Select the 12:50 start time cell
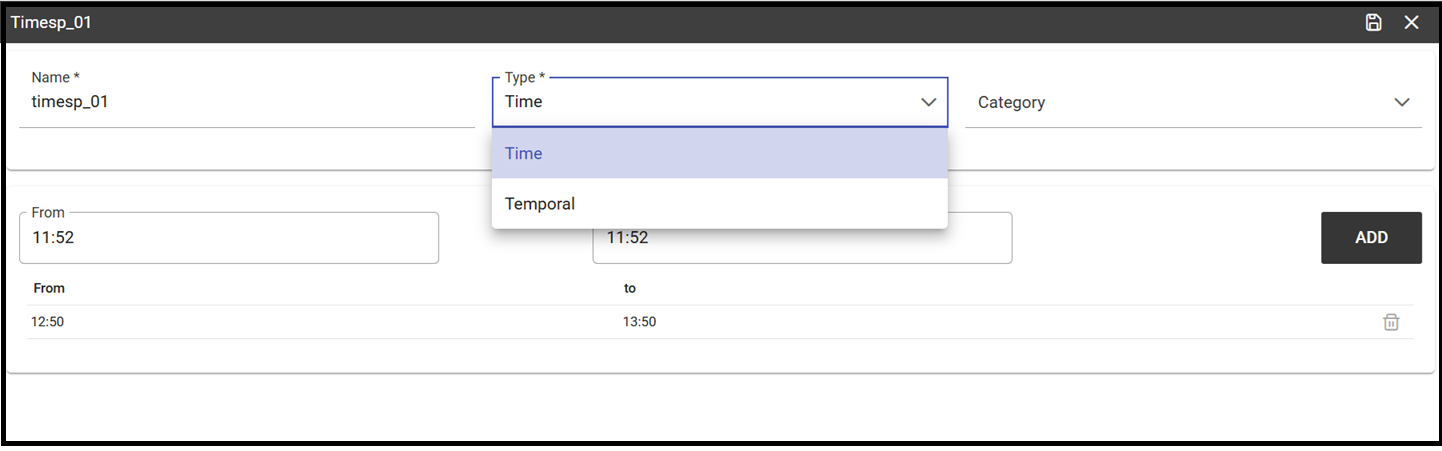 48,322
